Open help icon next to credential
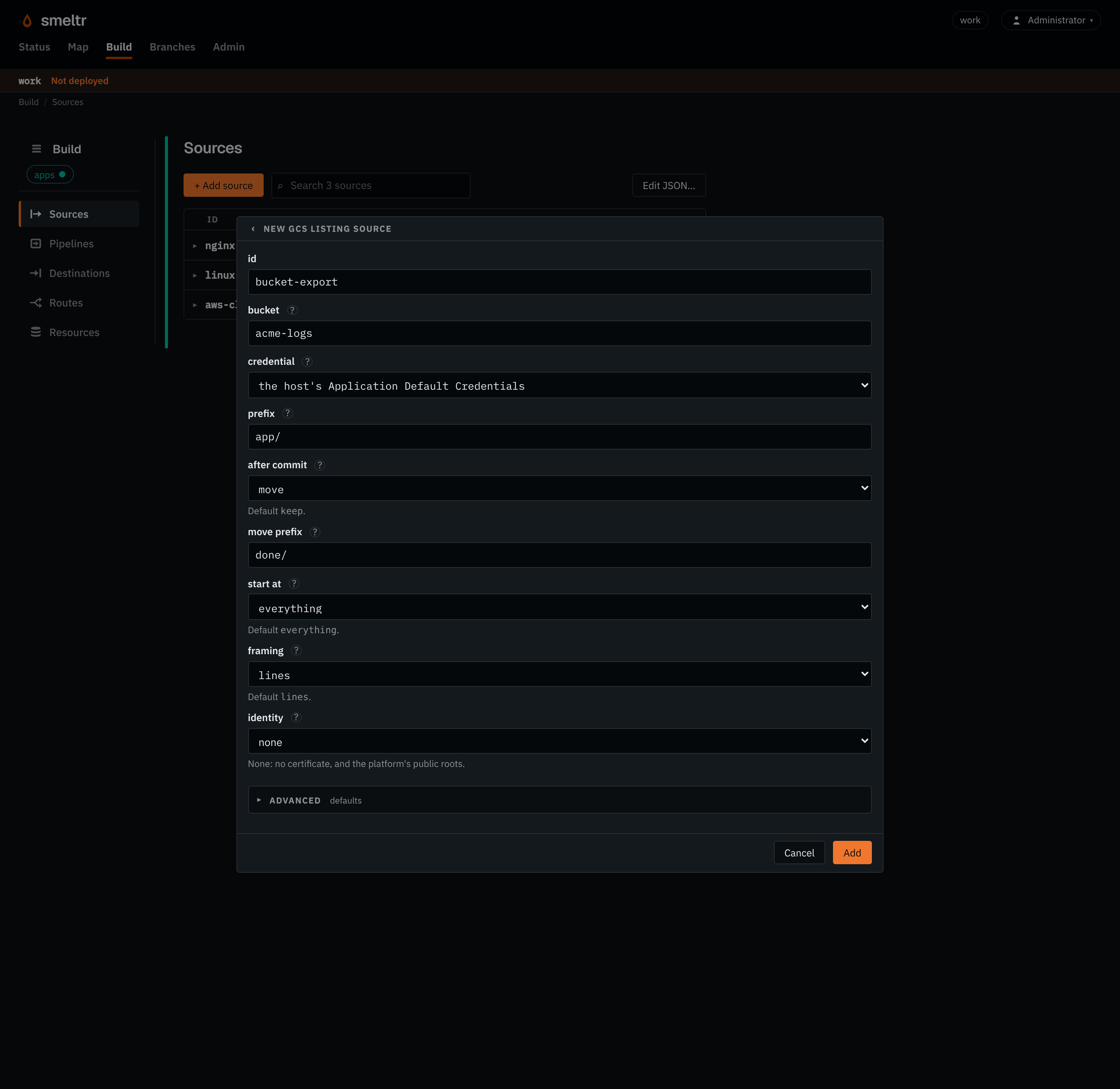 coord(307,361)
